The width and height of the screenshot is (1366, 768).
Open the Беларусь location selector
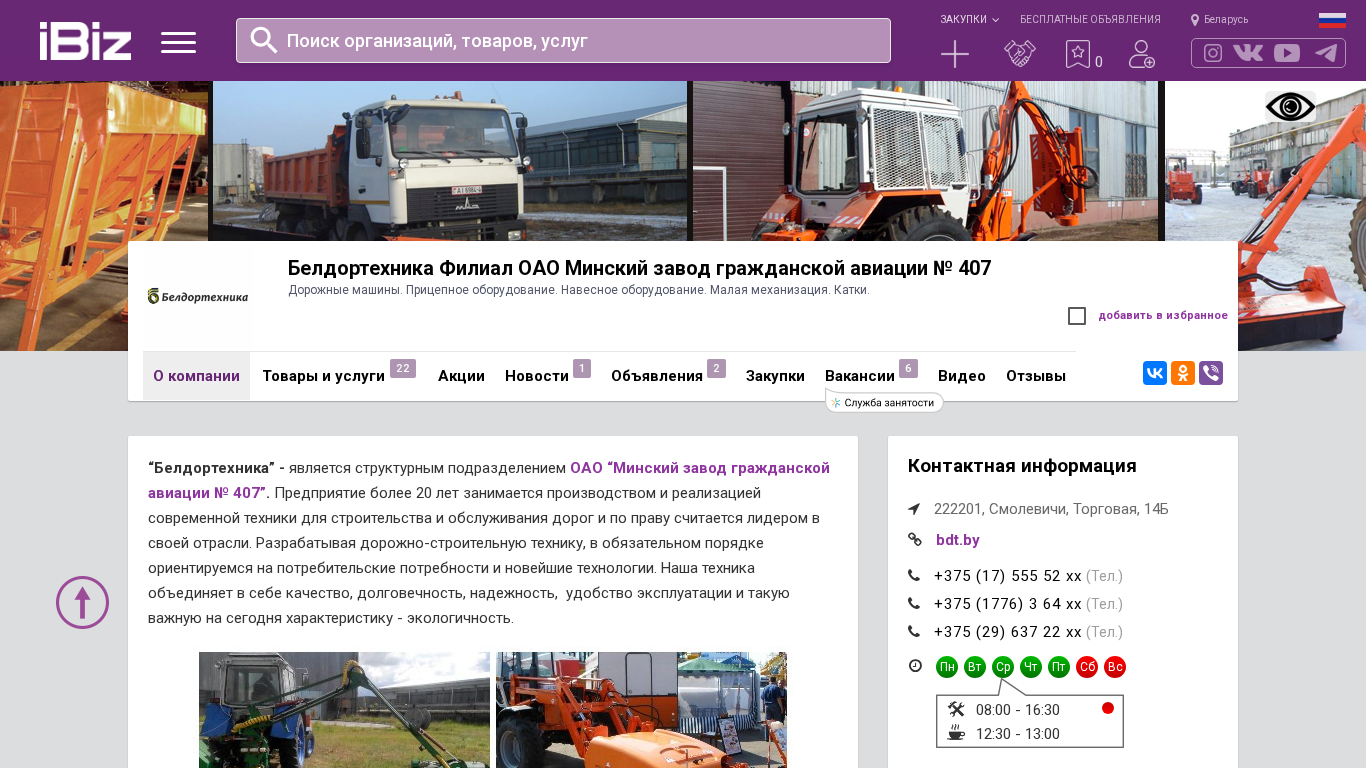click(x=1219, y=20)
